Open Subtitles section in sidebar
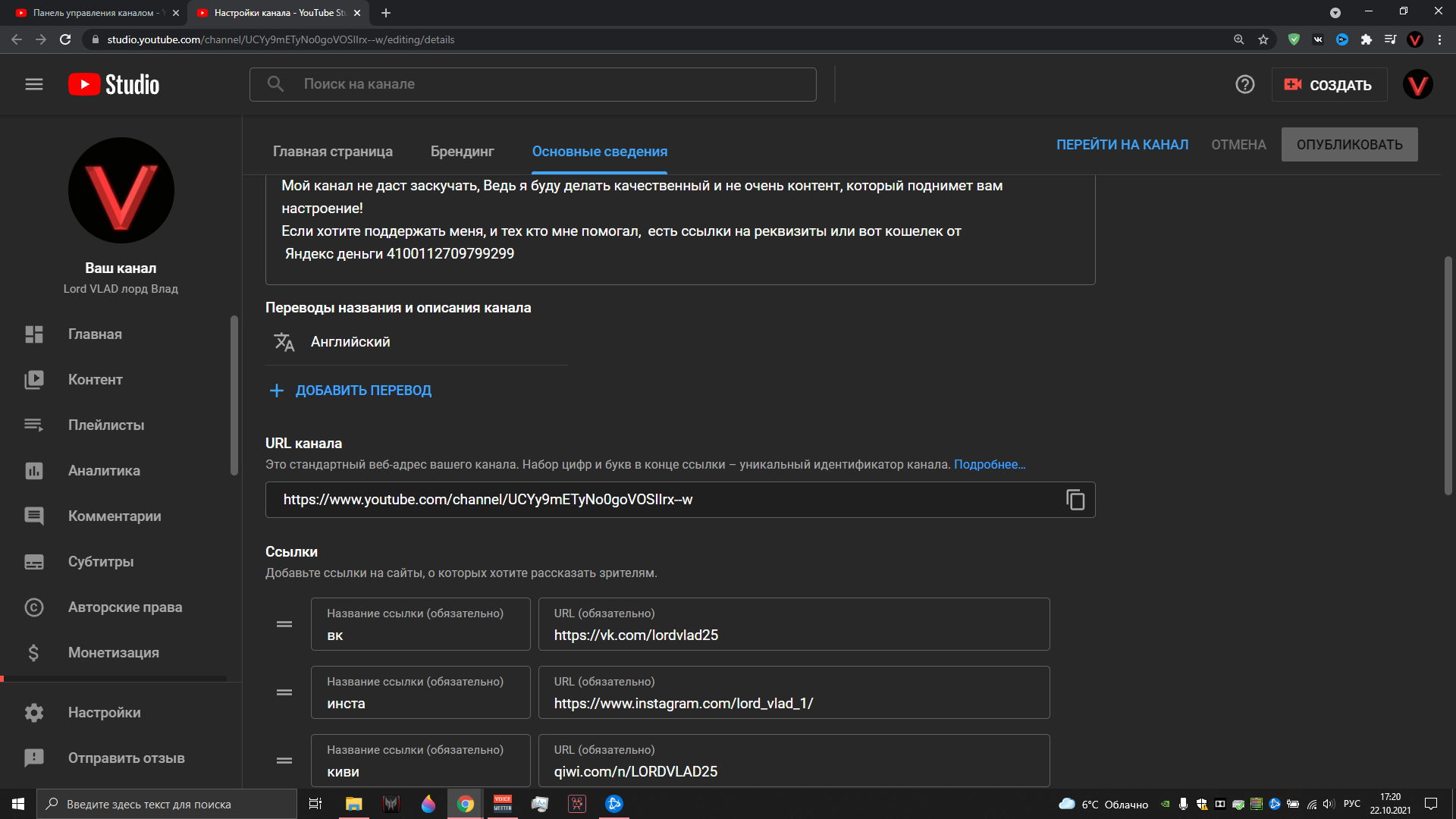 click(x=101, y=562)
